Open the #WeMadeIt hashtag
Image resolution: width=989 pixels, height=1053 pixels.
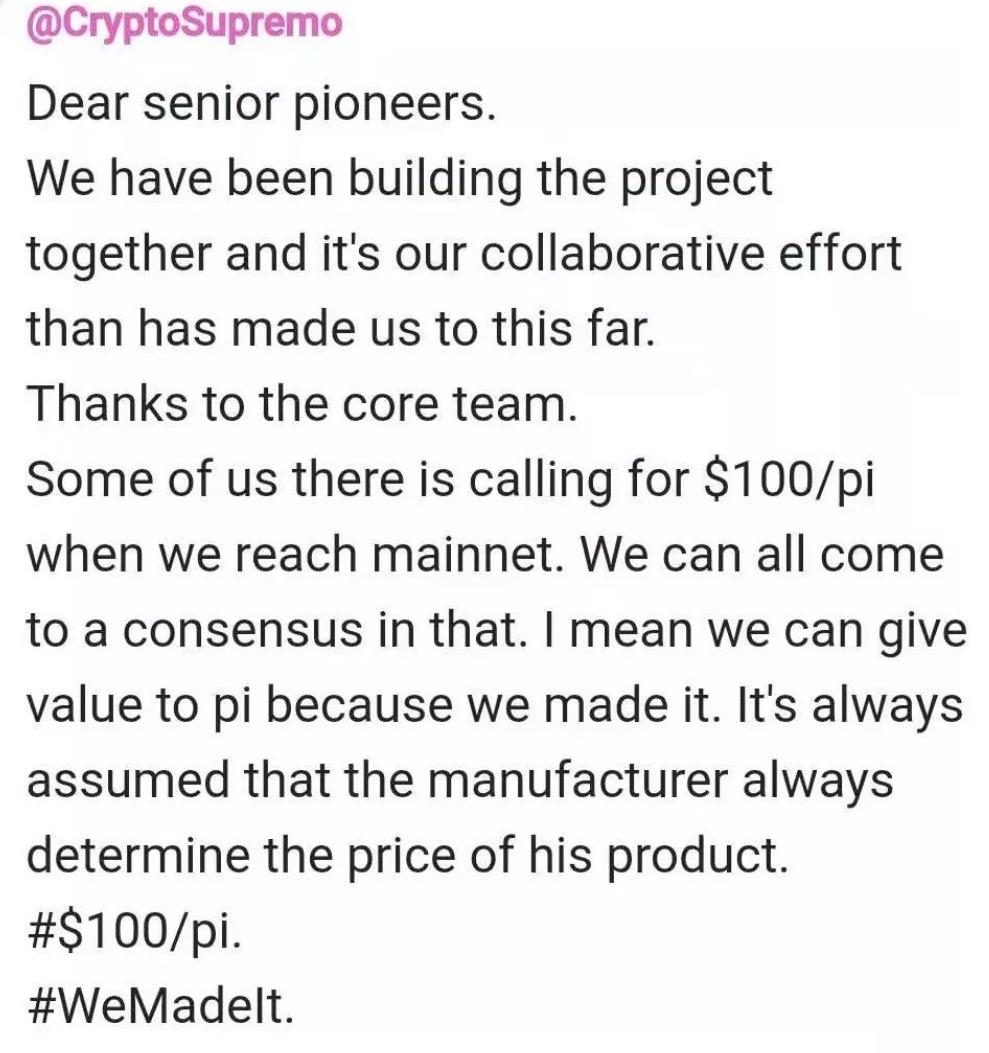(161, 1006)
